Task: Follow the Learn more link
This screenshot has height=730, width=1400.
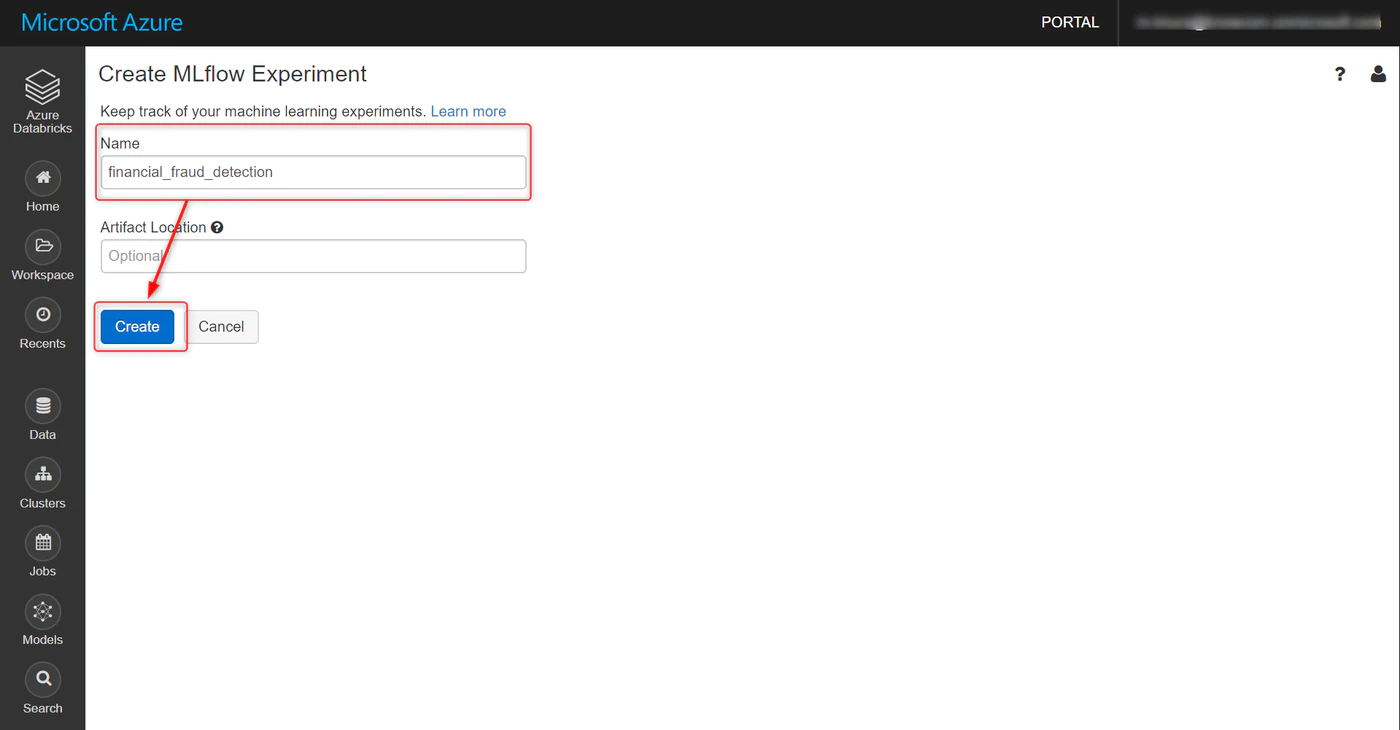Action: pos(468,111)
